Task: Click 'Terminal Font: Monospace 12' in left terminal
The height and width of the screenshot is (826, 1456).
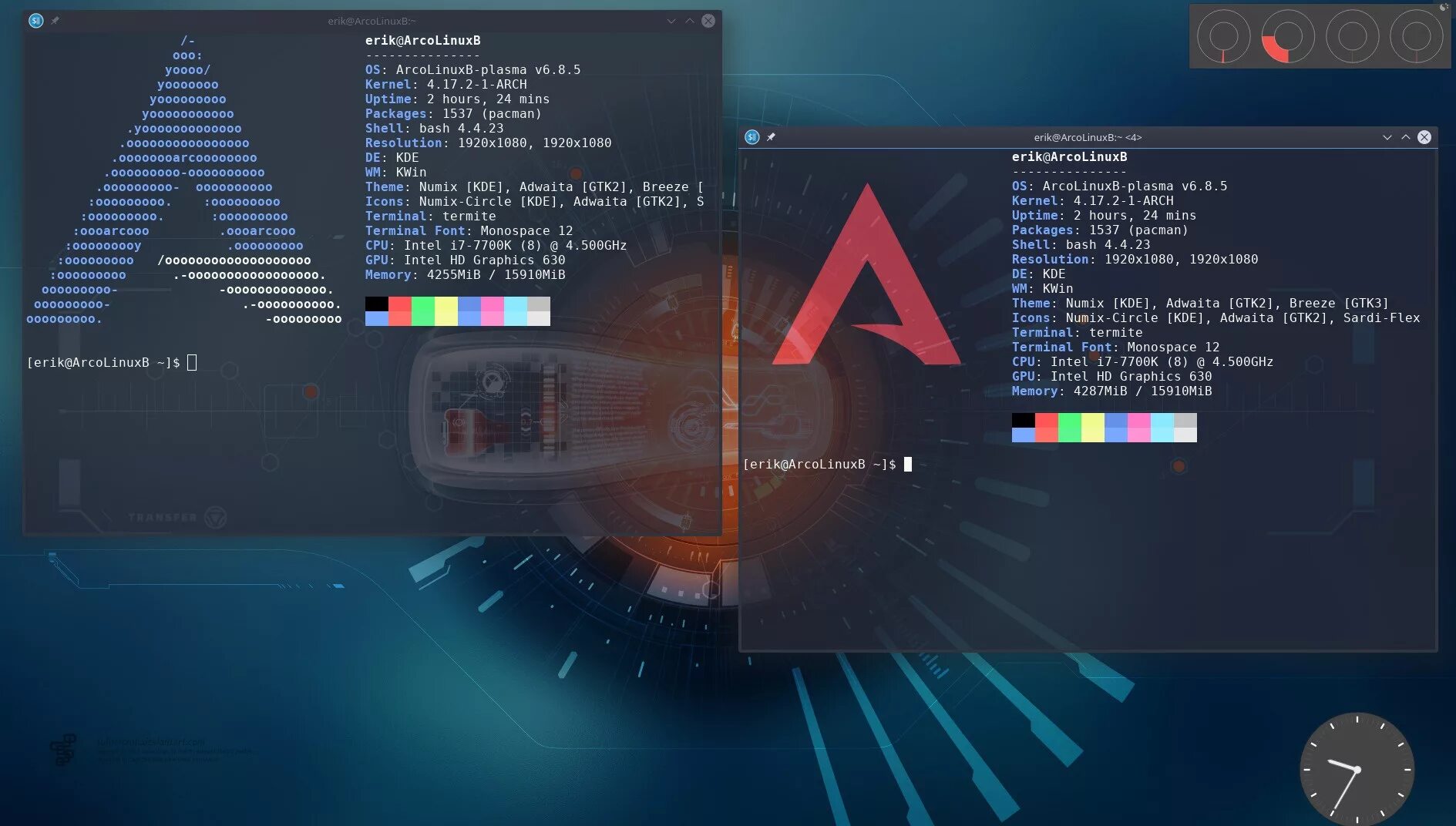Action: click(x=469, y=230)
